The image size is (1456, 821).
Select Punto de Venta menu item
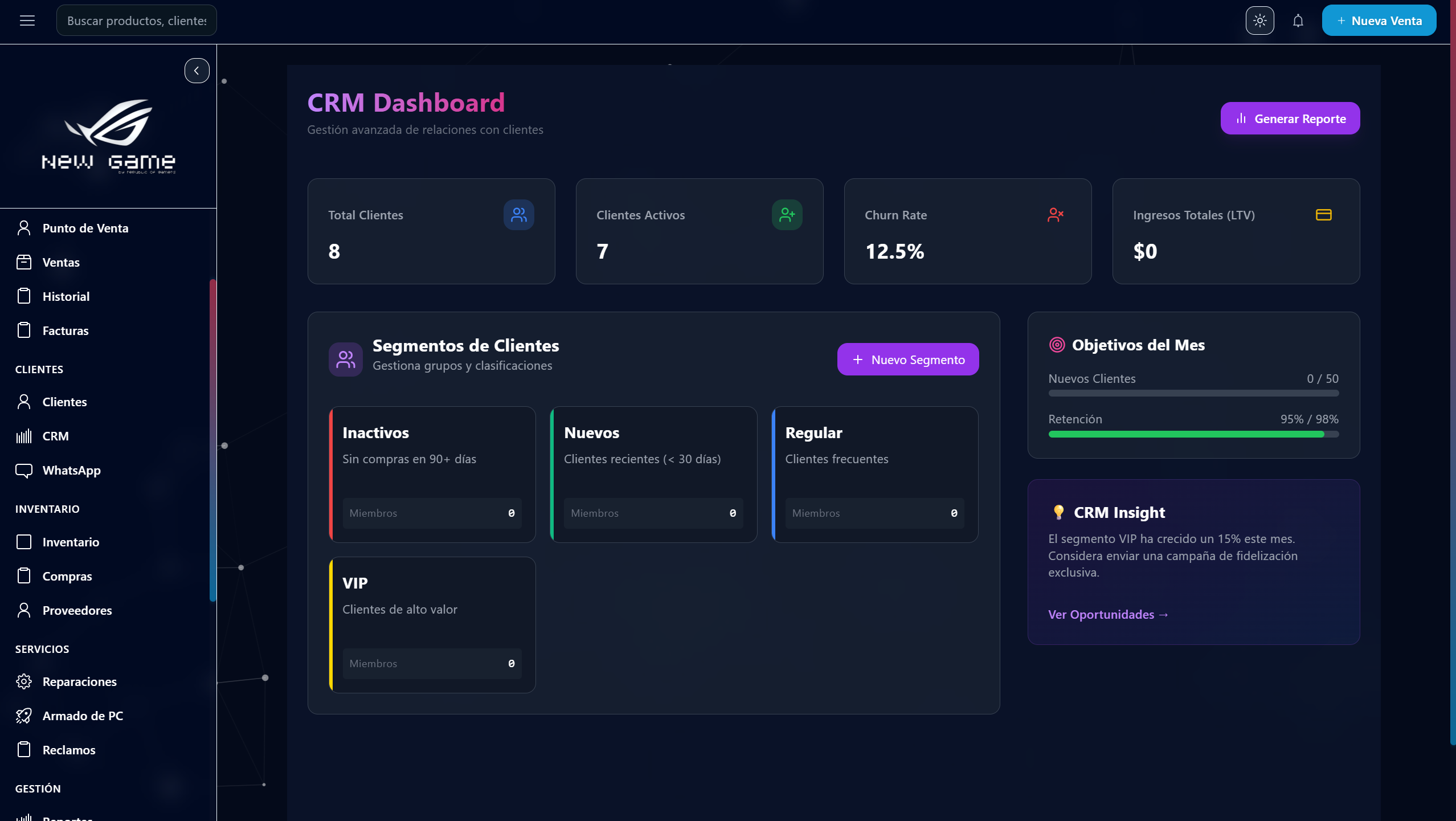85,228
